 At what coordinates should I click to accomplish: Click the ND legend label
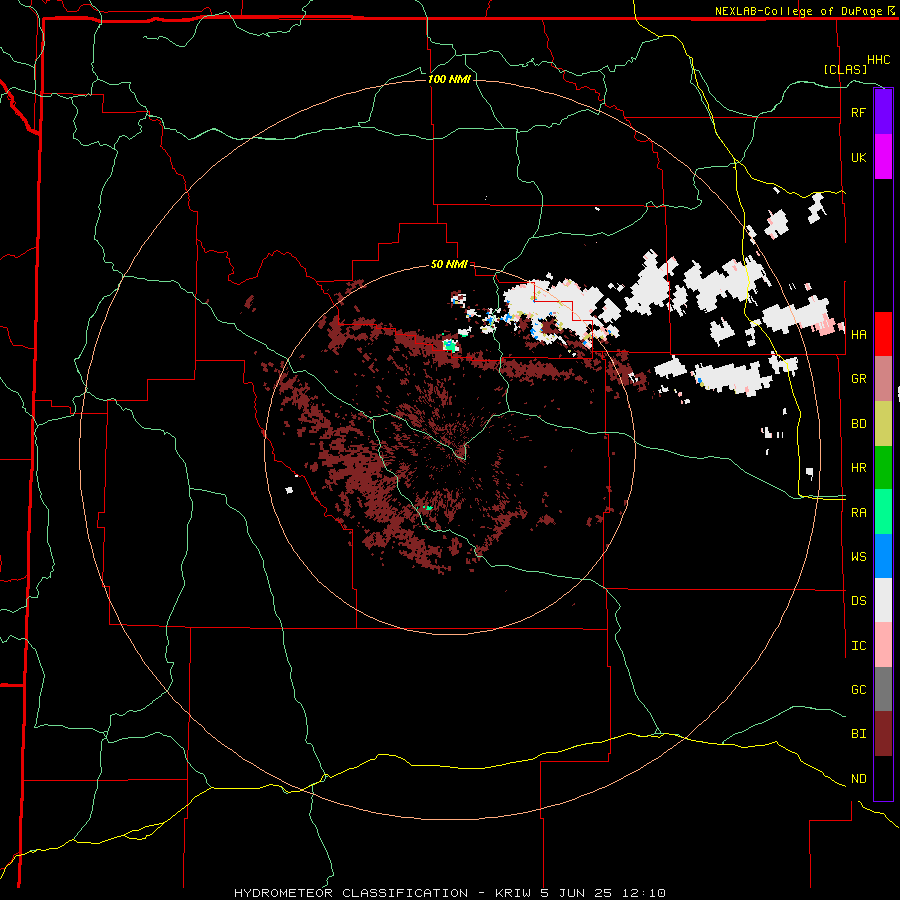pyautogui.click(x=858, y=779)
